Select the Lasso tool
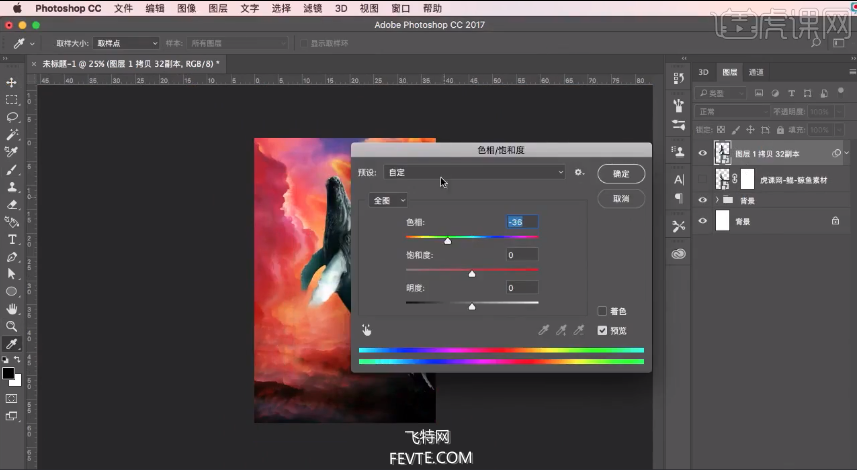 pyautogui.click(x=11, y=118)
